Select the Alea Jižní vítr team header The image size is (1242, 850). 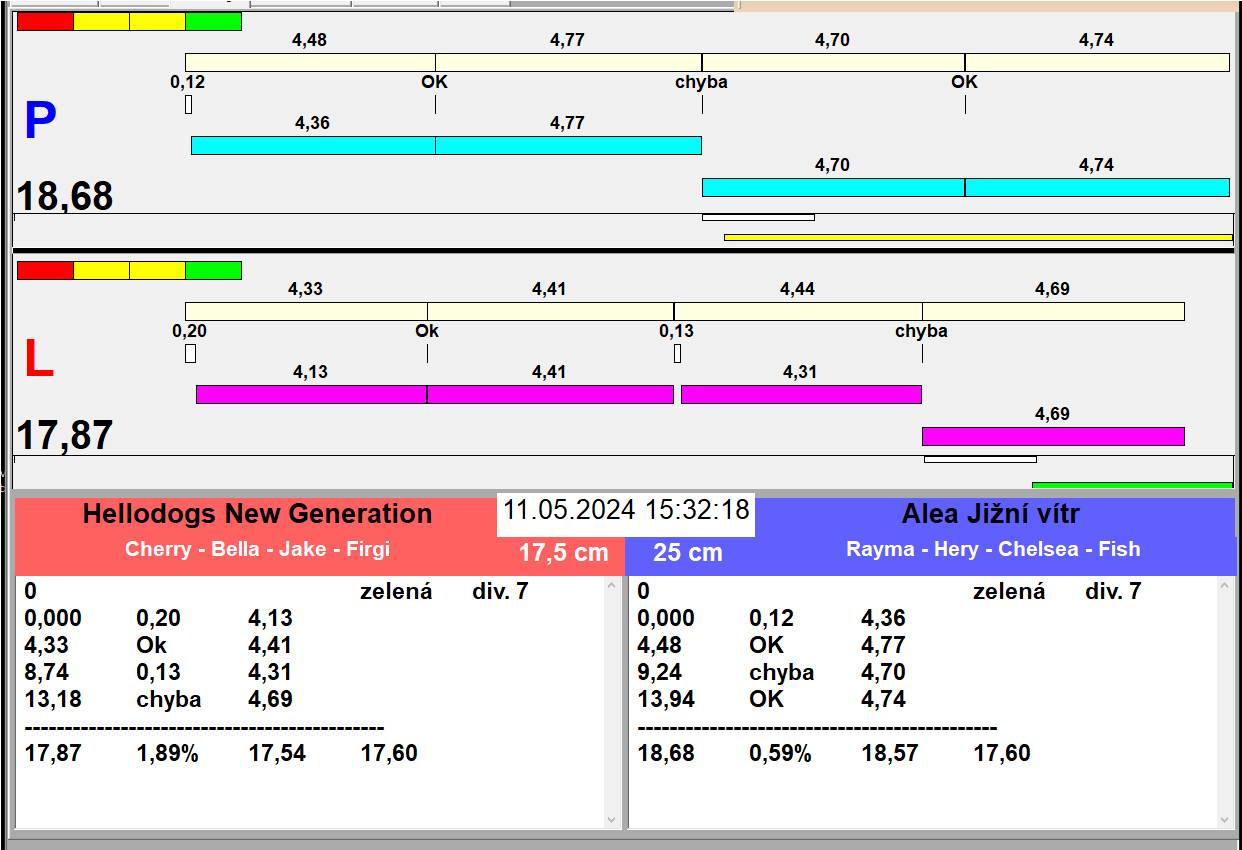(x=990, y=515)
